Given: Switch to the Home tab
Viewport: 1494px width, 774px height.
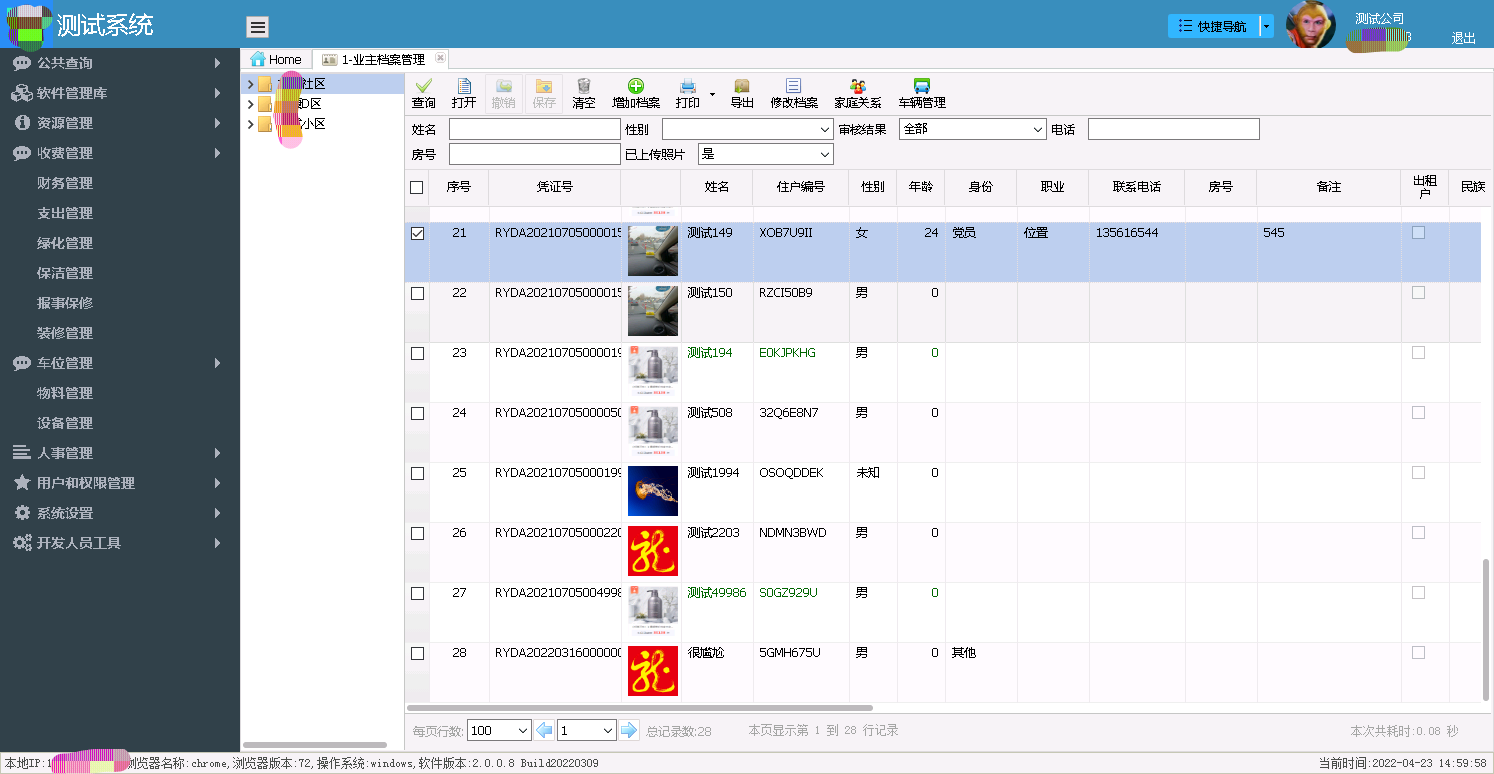Looking at the screenshot, I should click(276, 59).
